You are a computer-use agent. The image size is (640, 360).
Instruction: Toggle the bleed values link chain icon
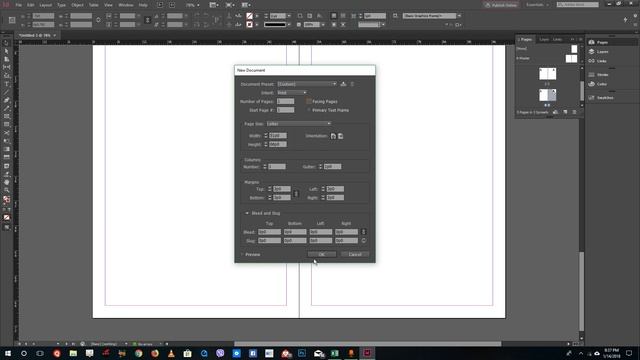click(364, 232)
